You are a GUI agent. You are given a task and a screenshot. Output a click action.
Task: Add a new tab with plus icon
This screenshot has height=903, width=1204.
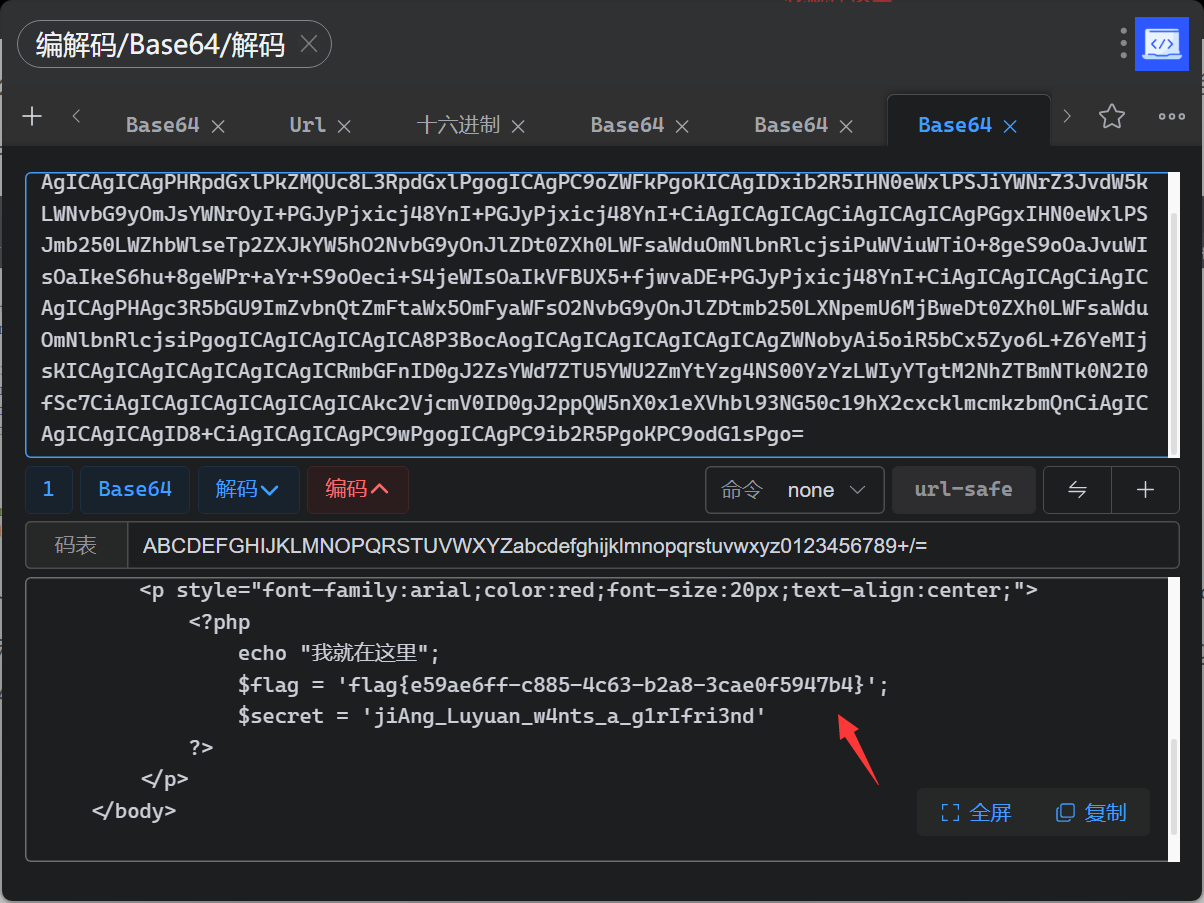(32, 116)
